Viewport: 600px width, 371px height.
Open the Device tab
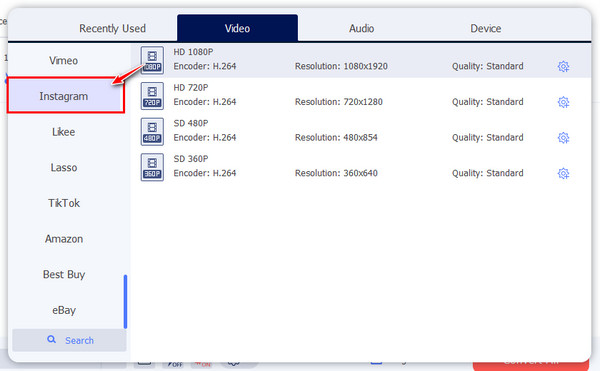click(486, 28)
